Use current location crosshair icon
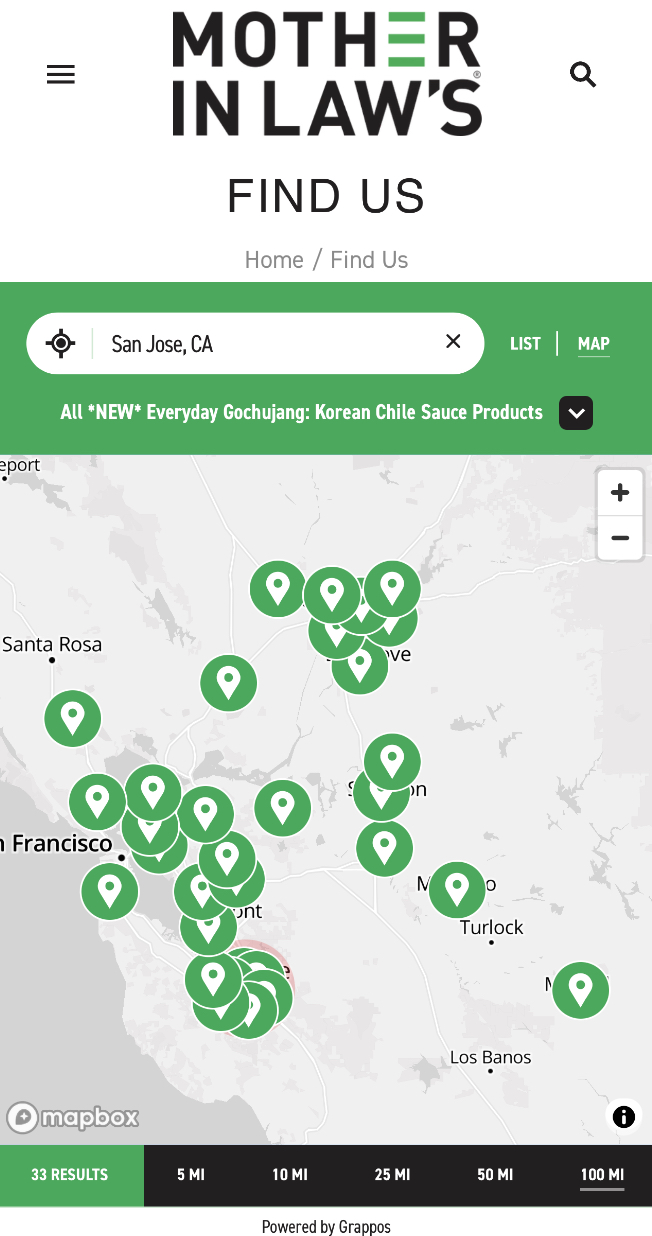 coord(61,344)
